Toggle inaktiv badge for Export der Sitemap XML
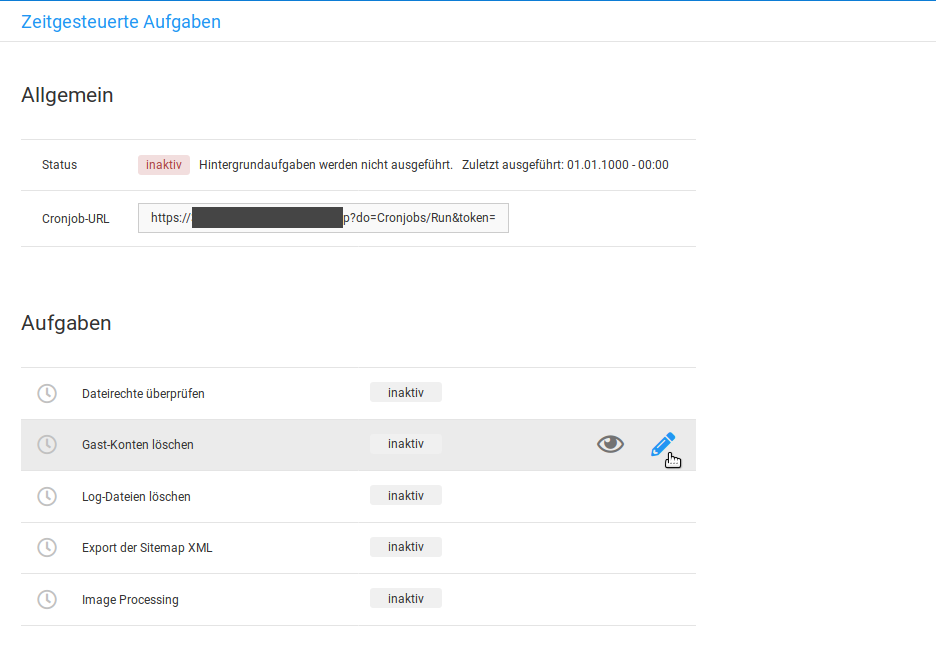This screenshot has width=936, height=650. 405,547
